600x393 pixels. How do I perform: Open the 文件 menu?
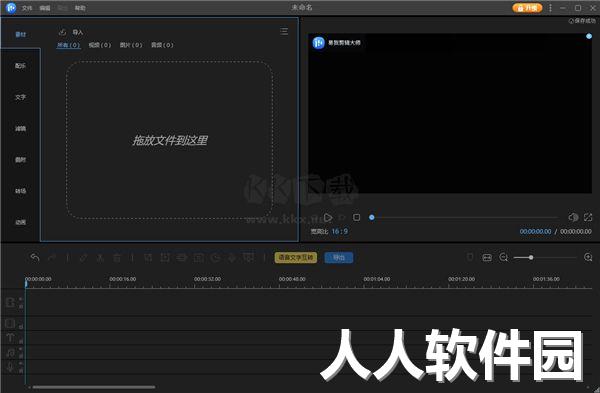[x=27, y=8]
